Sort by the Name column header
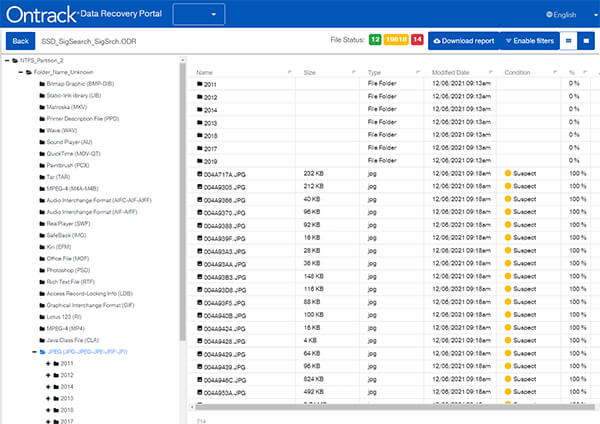Viewport: 600px width, 424px height. coord(204,72)
